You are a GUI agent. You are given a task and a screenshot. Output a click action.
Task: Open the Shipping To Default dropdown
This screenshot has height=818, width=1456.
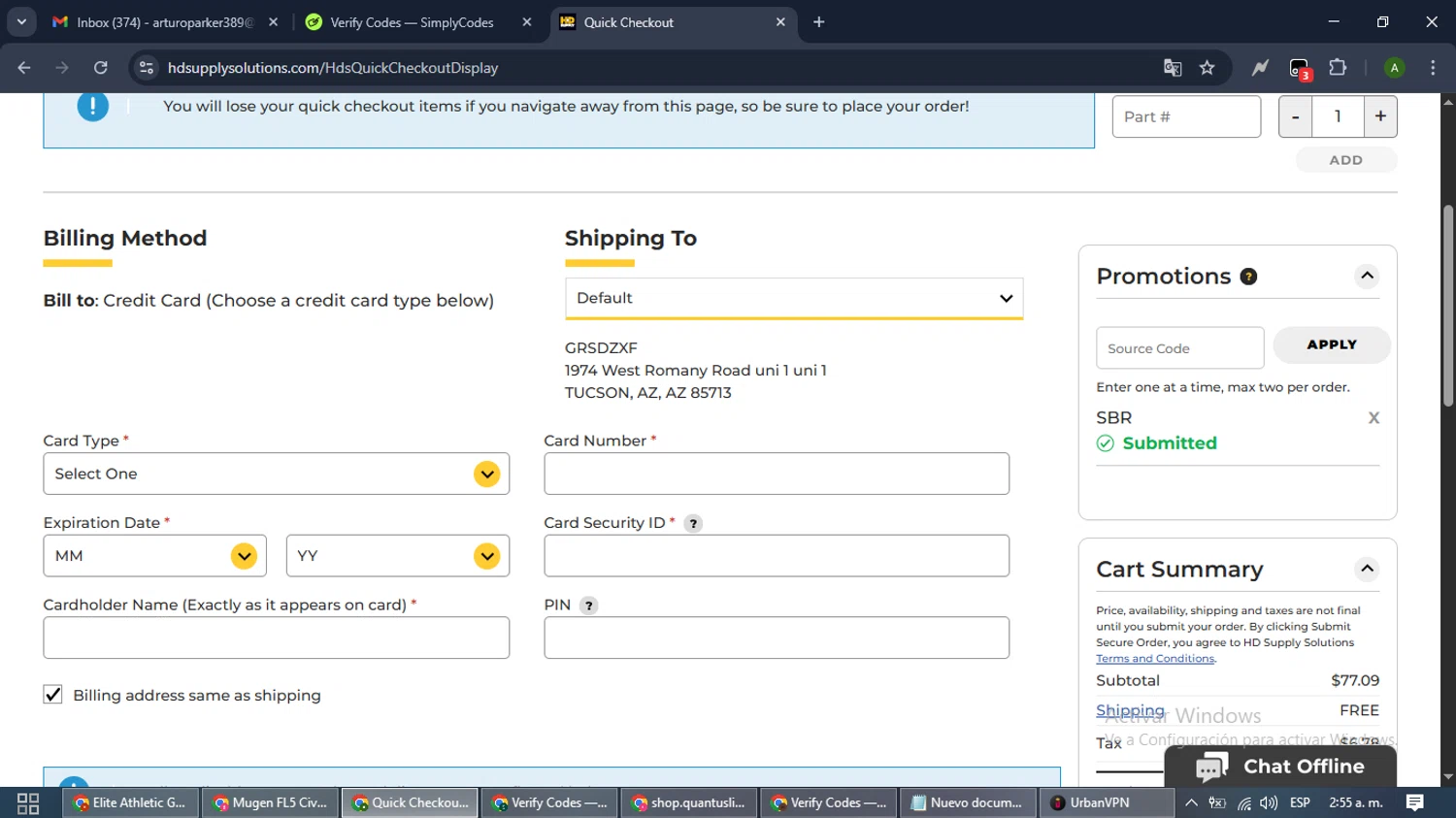pyautogui.click(x=794, y=298)
